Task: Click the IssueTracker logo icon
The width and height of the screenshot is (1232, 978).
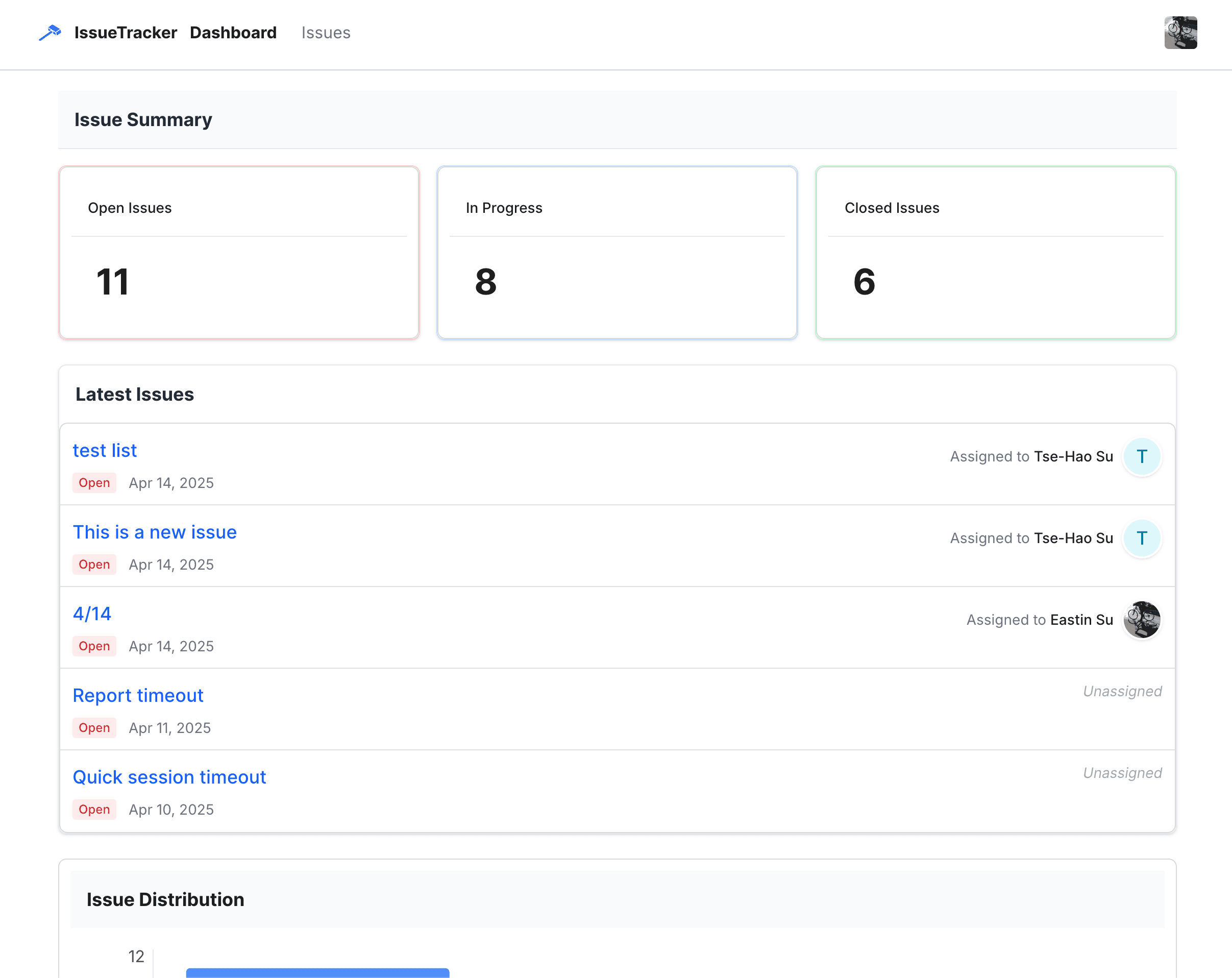Action: [49, 33]
